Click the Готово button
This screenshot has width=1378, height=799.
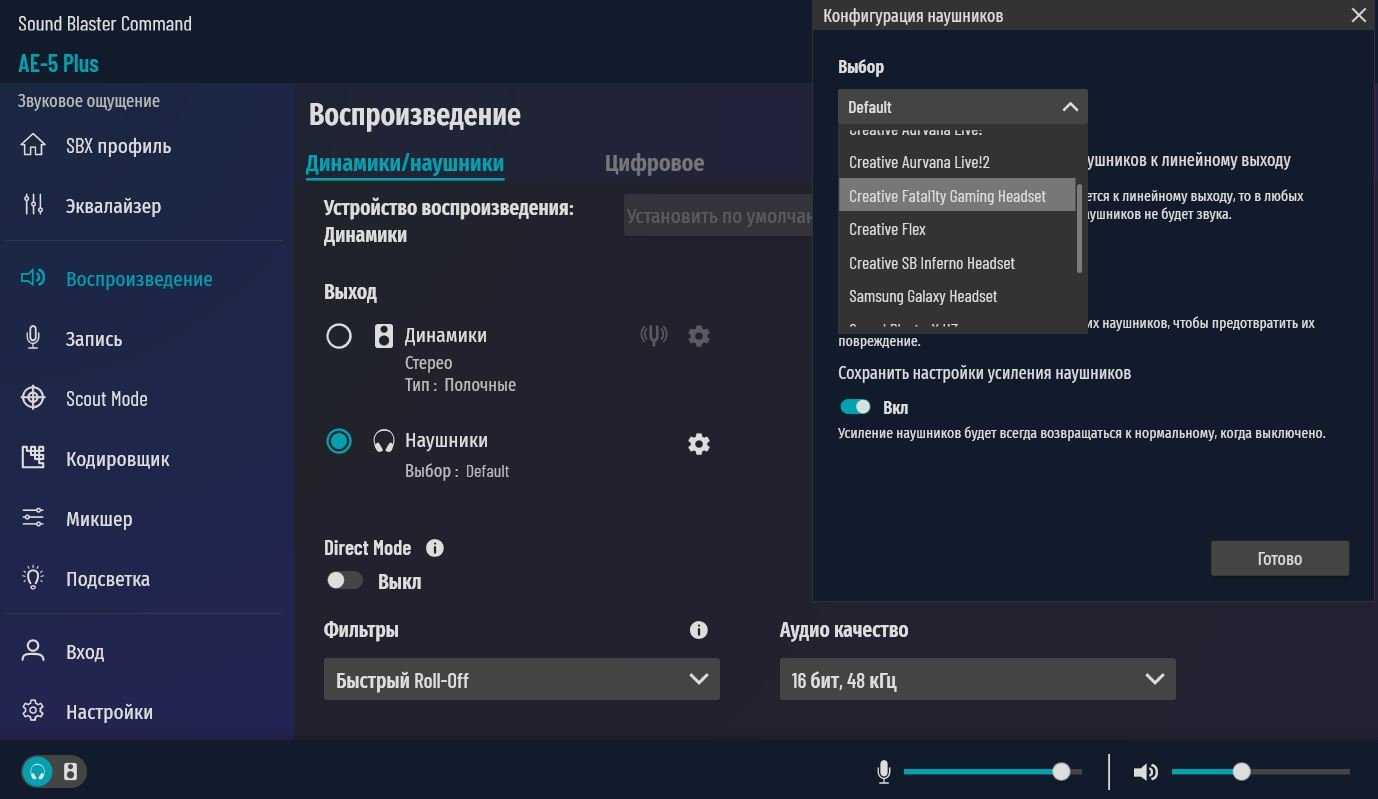coord(1279,559)
